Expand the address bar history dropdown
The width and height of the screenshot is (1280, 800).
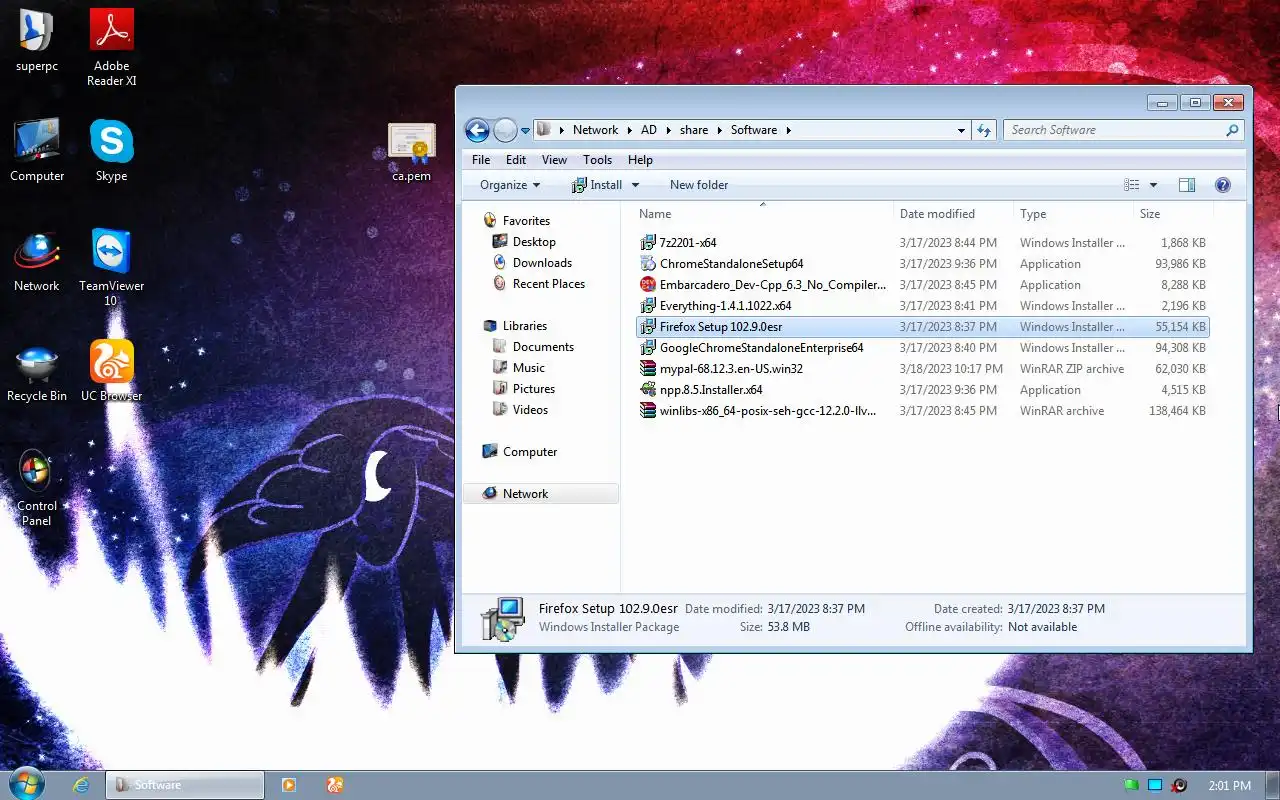(961, 130)
